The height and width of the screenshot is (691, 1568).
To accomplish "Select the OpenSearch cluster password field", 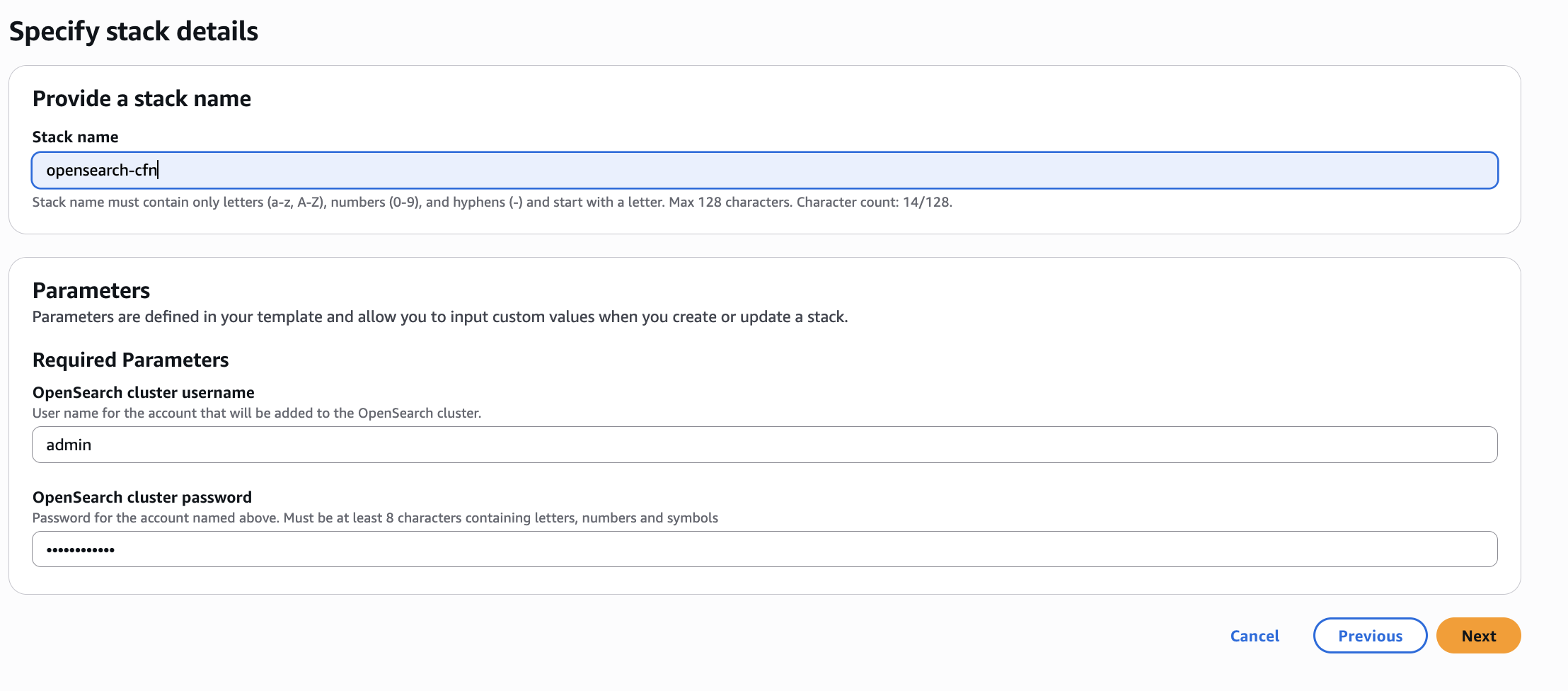I will coord(765,549).
